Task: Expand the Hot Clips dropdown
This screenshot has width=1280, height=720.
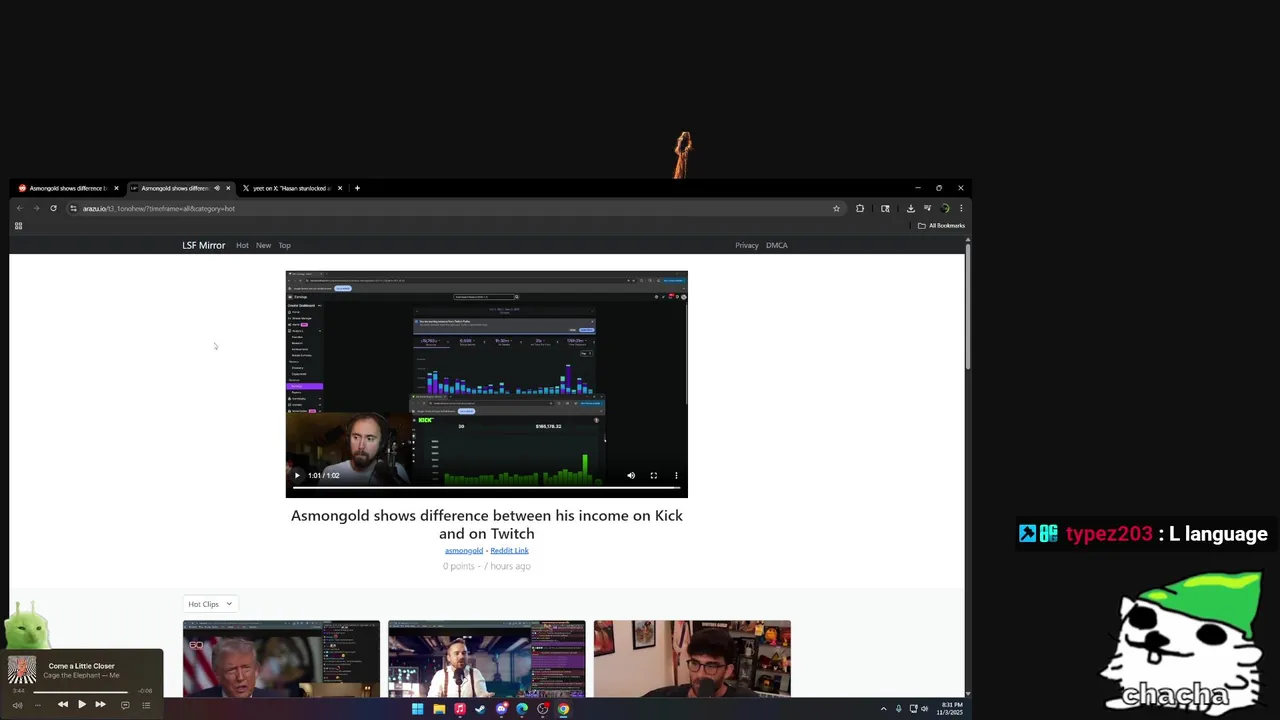Action: coord(210,604)
